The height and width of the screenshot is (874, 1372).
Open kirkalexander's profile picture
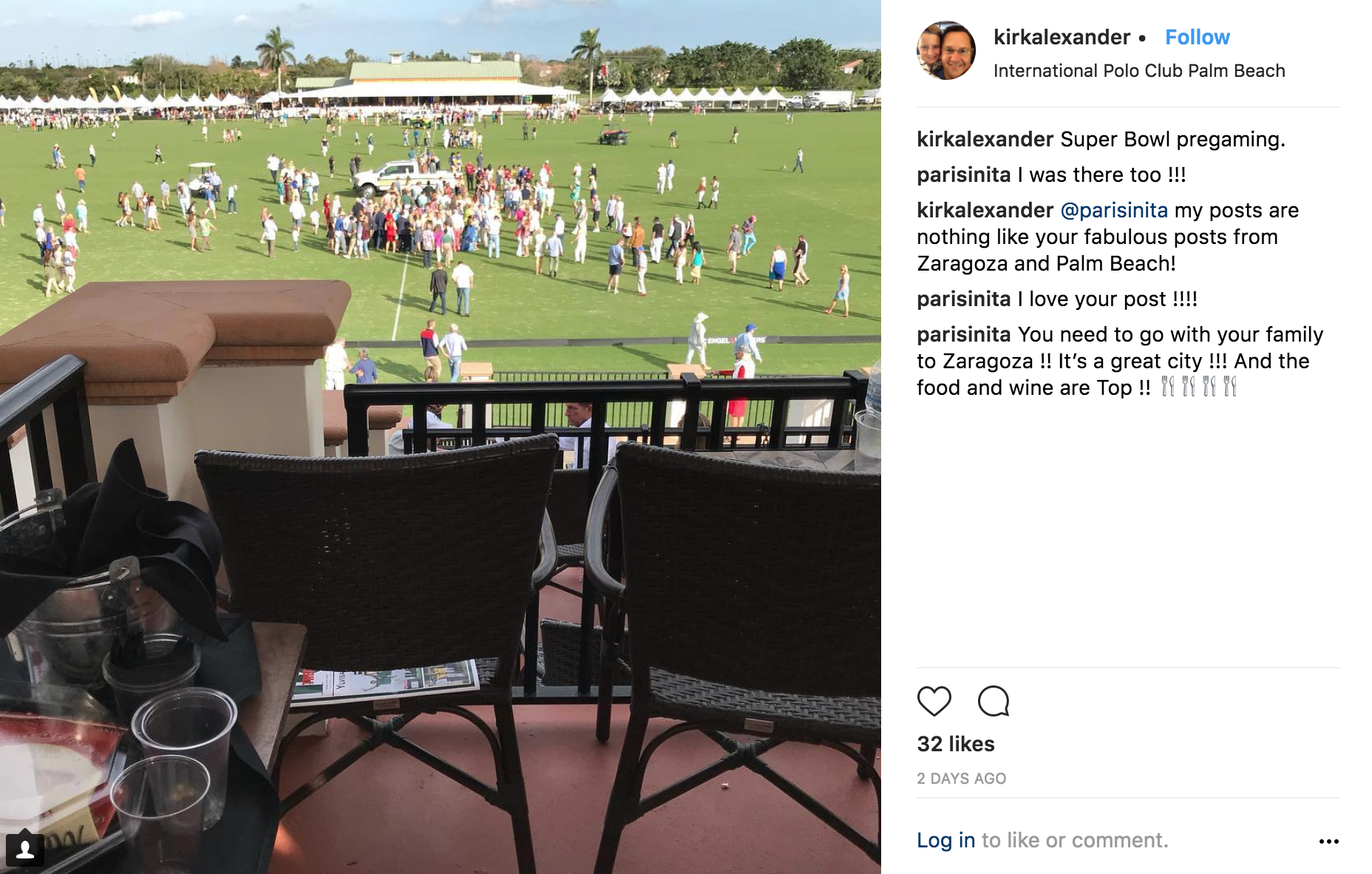[x=946, y=50]
